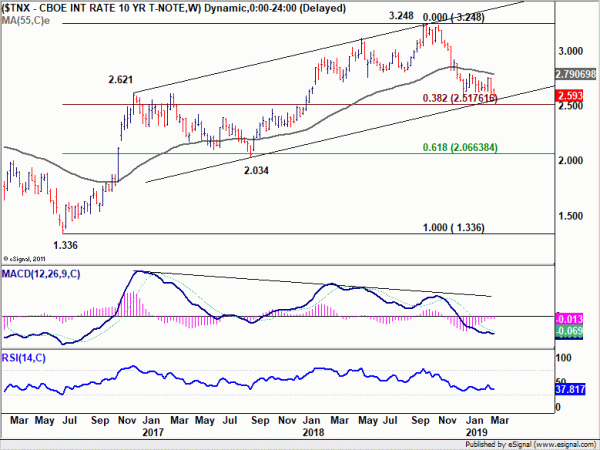Click the 2018 year marker on time axis

click(x=313, y=432)
